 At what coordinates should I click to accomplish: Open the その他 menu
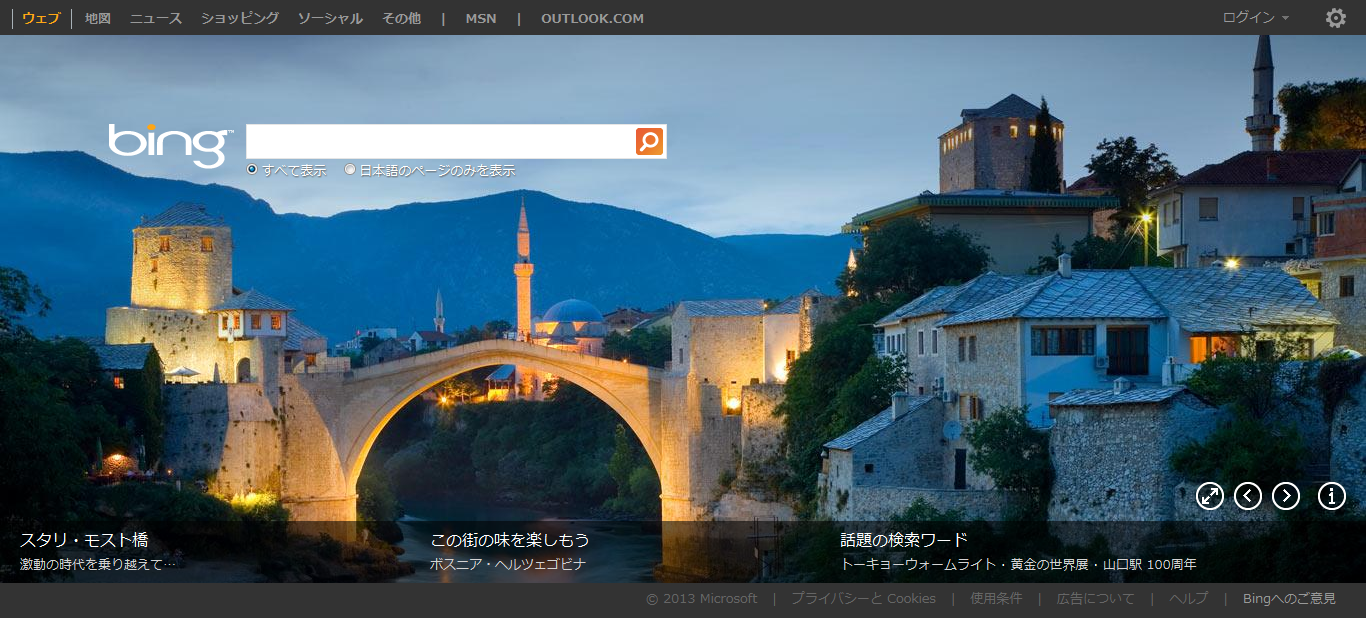tap(401, 18)
